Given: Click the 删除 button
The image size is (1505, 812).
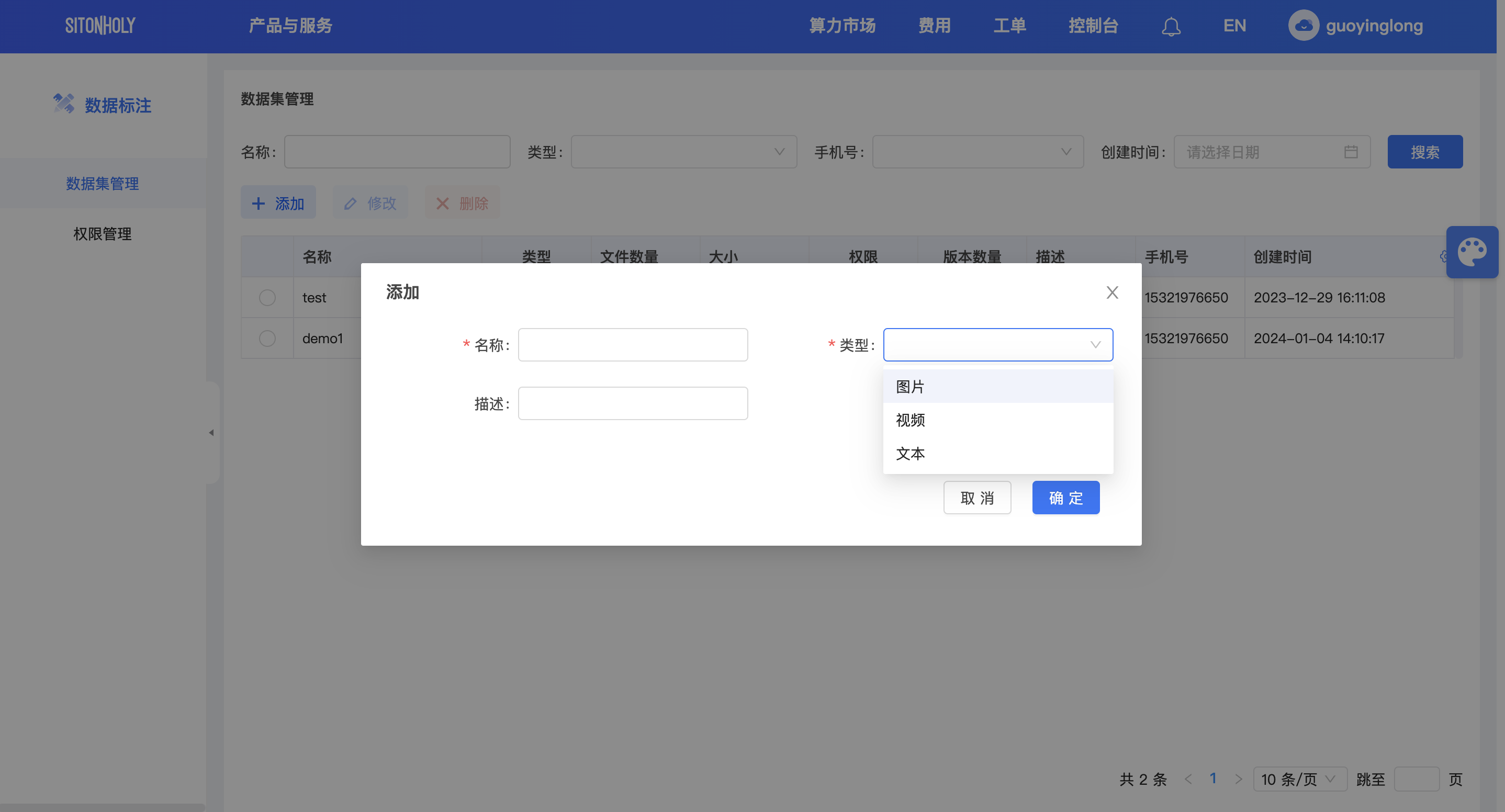Looking at the screenshot, I should pos(462,202).
